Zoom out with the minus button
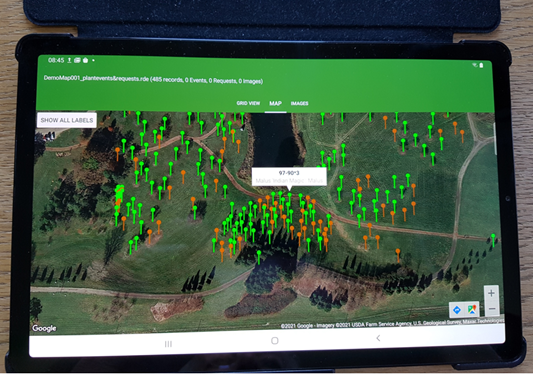 (492, 309)
